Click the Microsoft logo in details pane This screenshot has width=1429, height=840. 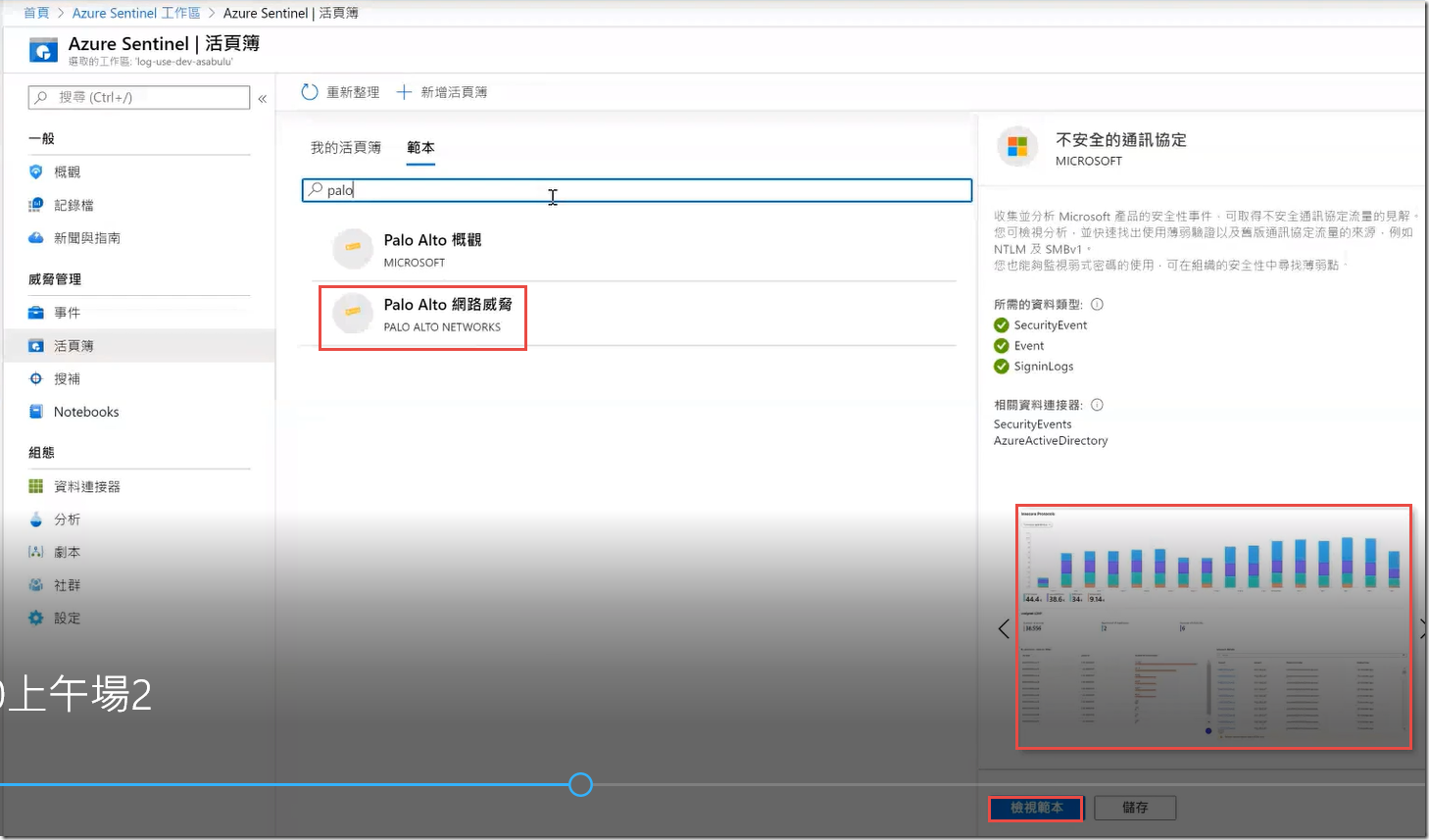[x=1017, y=147]
